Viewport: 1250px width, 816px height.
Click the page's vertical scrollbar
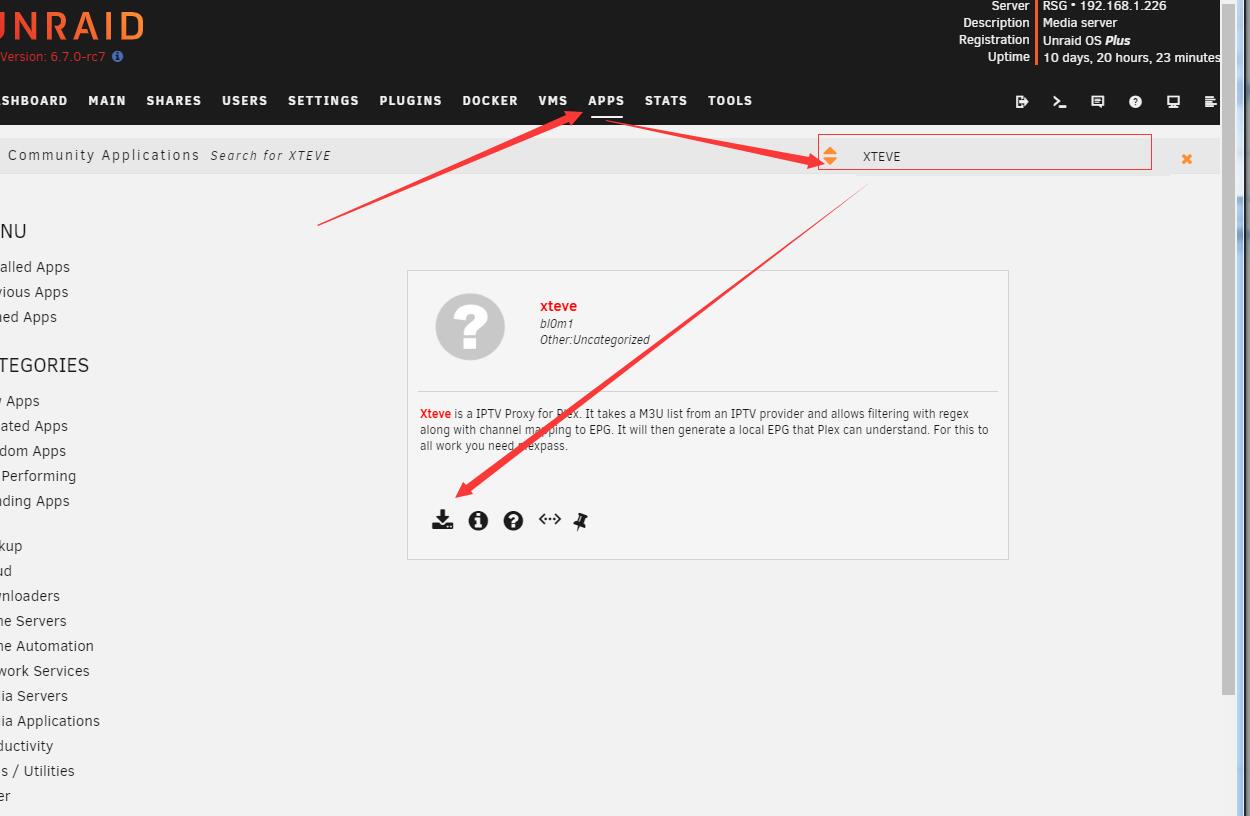(x=1229, y=350)
